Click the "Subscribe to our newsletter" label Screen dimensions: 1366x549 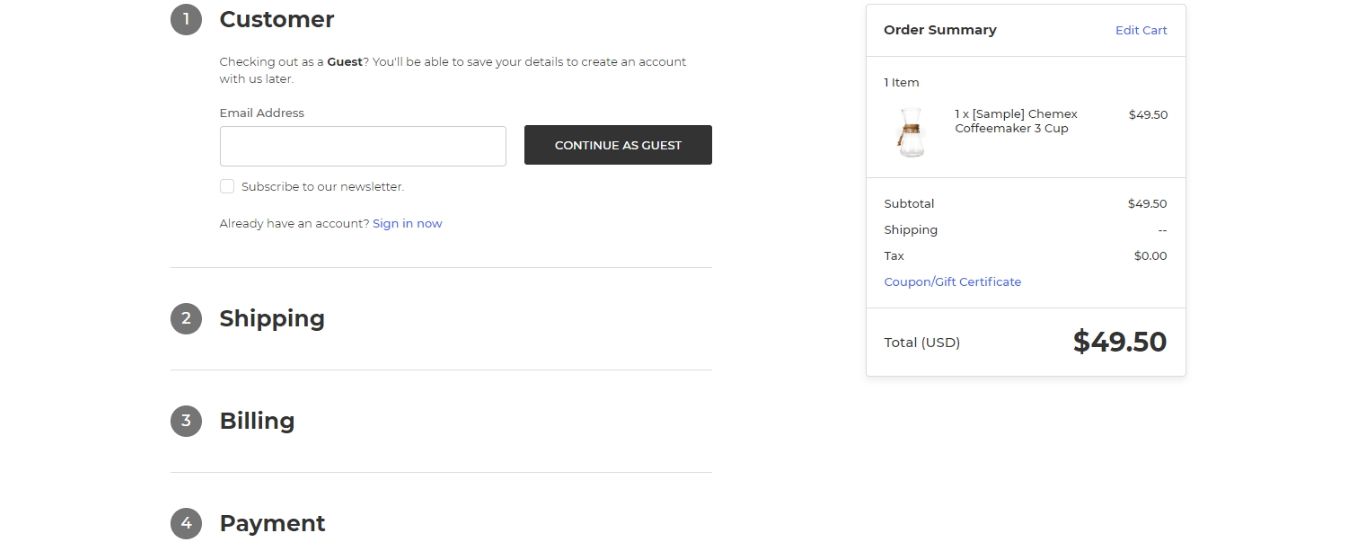[x=322, y=187]
